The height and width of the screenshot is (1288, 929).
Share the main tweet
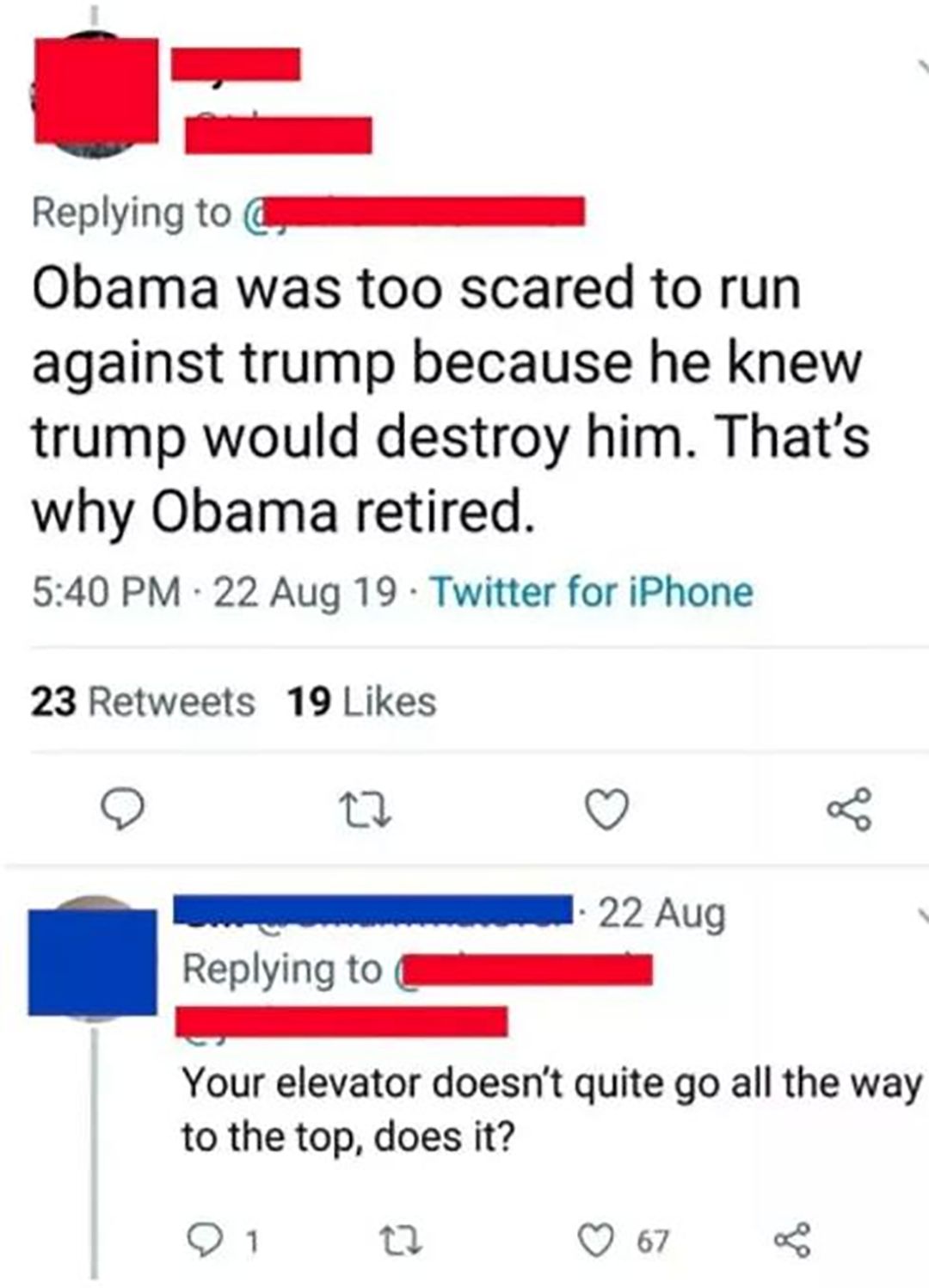(x=851, y=810)
